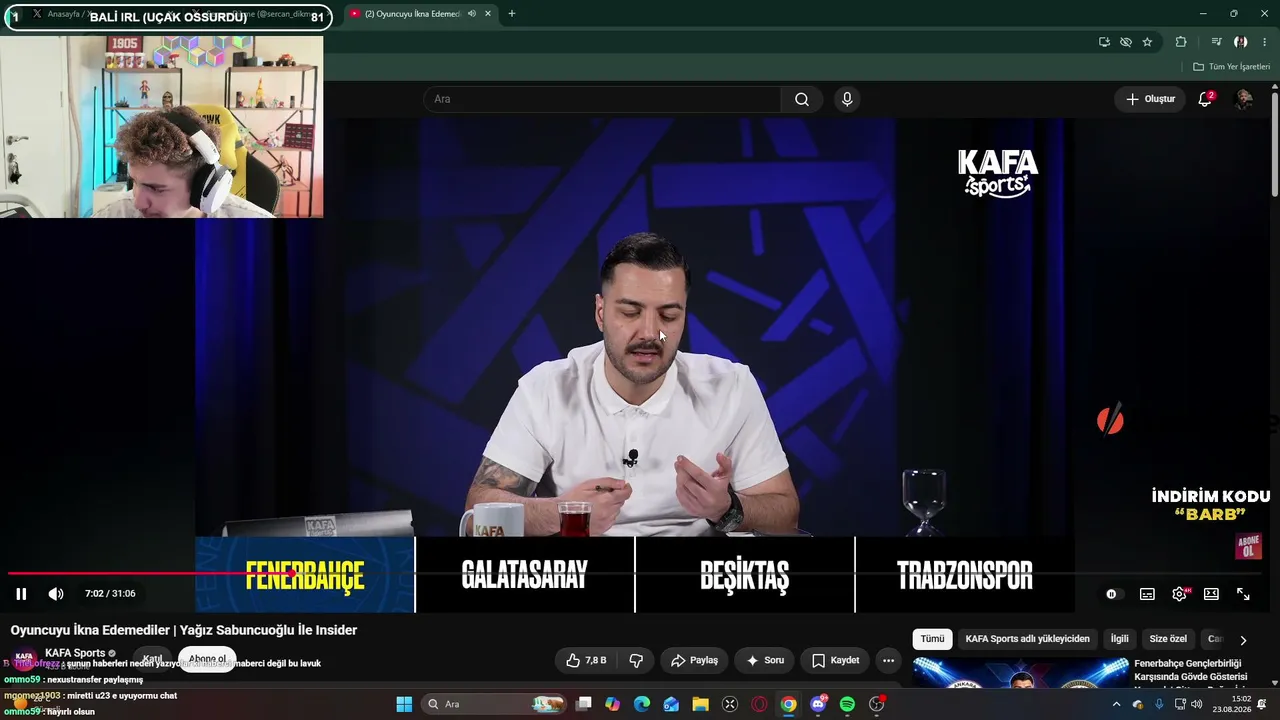Image resolution: width=1280 pixels, height=720 pixels.
Task: Save video with Kaydet button
Action: 835,660
